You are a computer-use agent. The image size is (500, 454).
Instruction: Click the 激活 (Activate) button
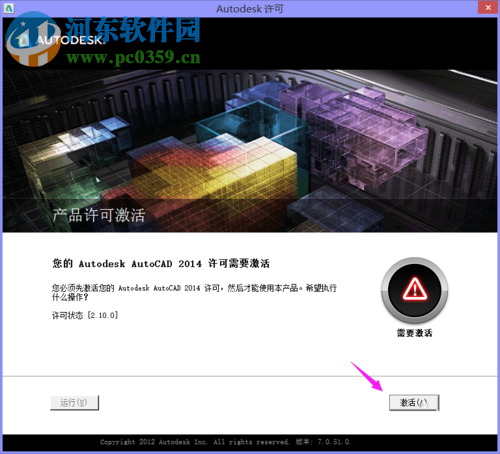[x=414, y=403]
